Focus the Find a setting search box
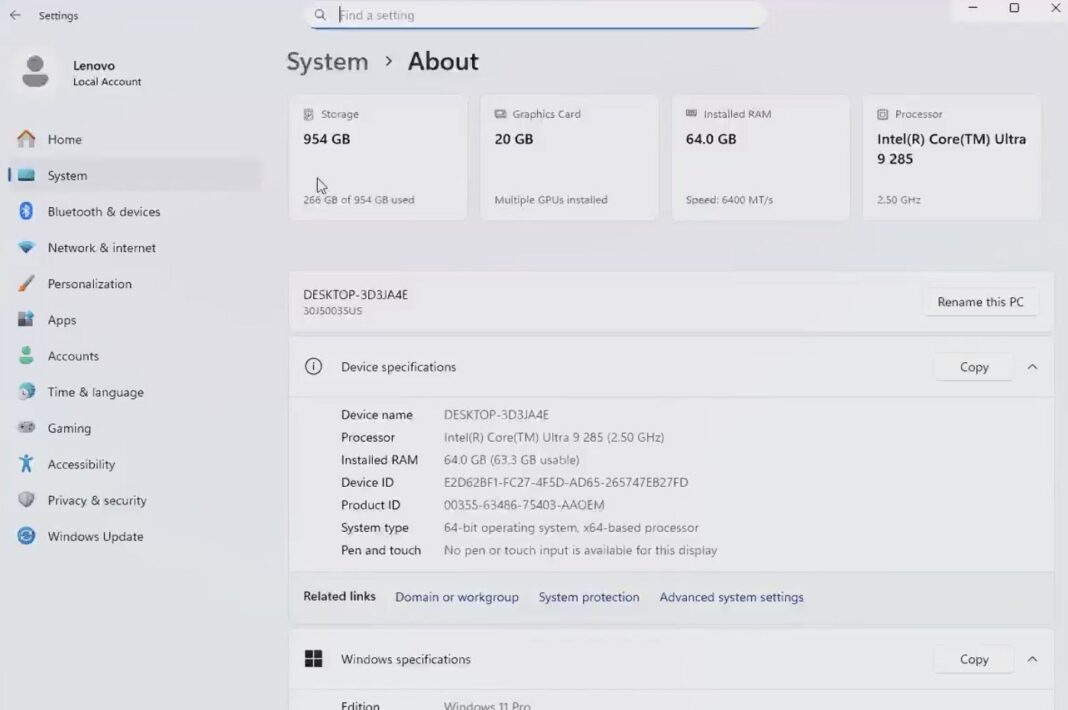Image resolution: width=1068 pixels, height=710 pixels. tap(535, 15)
